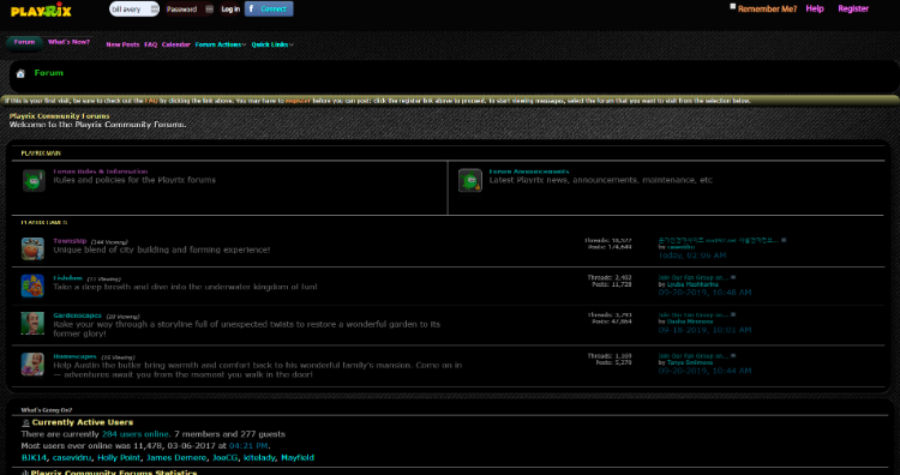
Task: Open user kitelady's profile
Action: [x=260, y=458]
